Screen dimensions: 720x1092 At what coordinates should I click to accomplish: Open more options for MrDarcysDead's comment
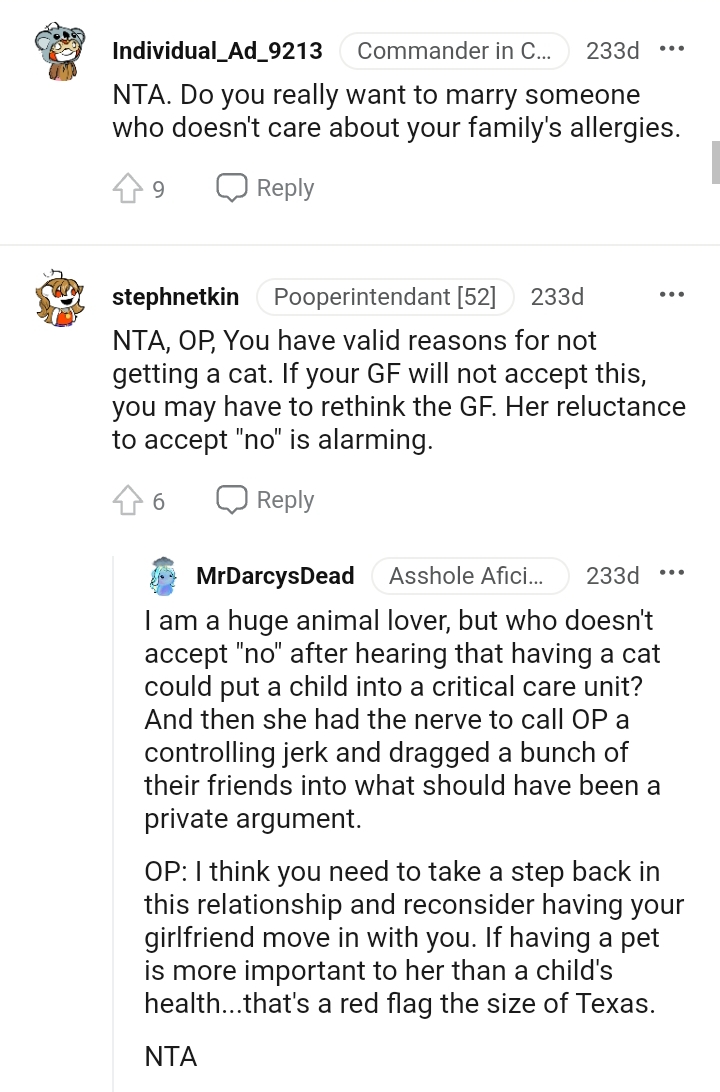(x=673, y=573)
